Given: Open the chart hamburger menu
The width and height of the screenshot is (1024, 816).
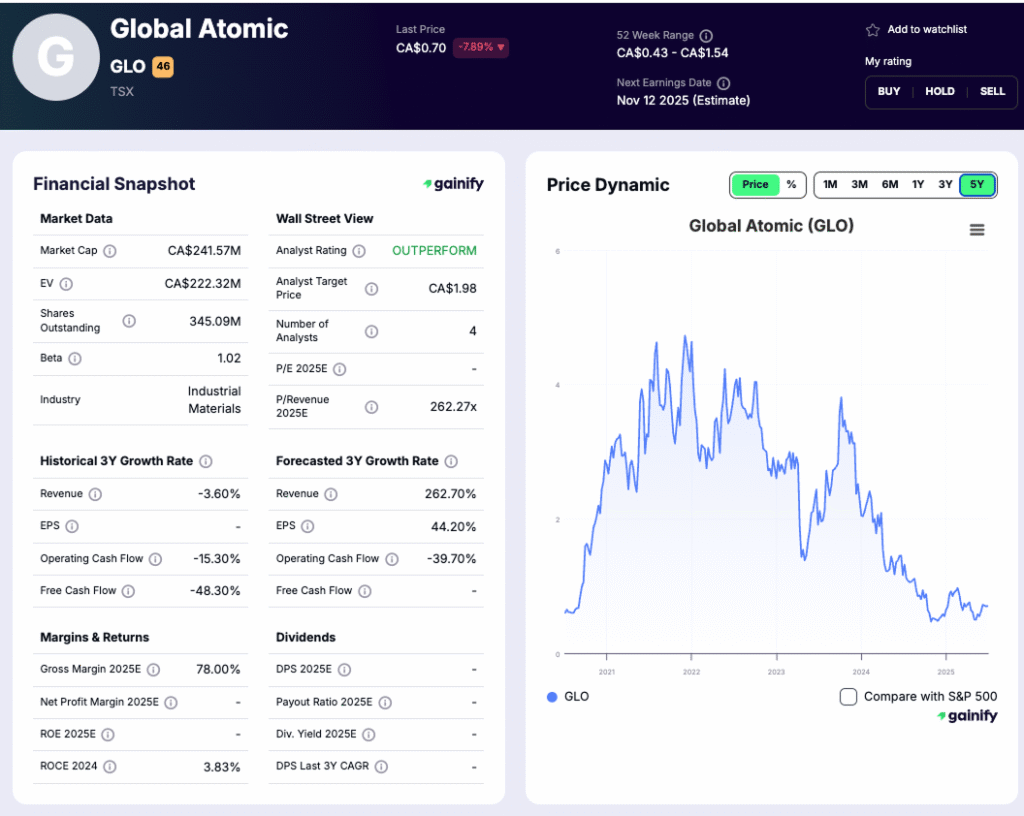Looking at the screenshot, I should click(x=977, y=230).
